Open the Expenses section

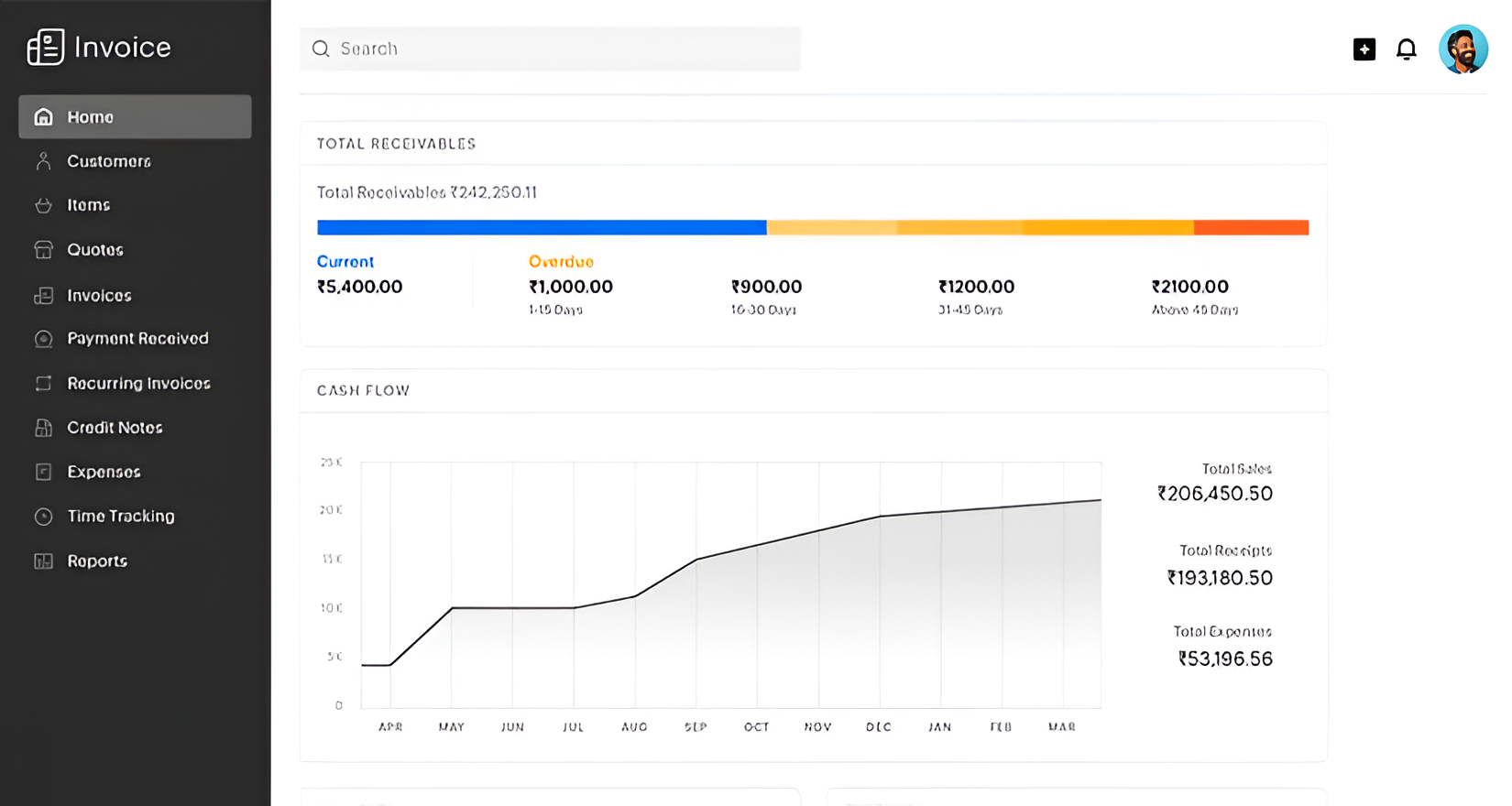coord(104,473)
